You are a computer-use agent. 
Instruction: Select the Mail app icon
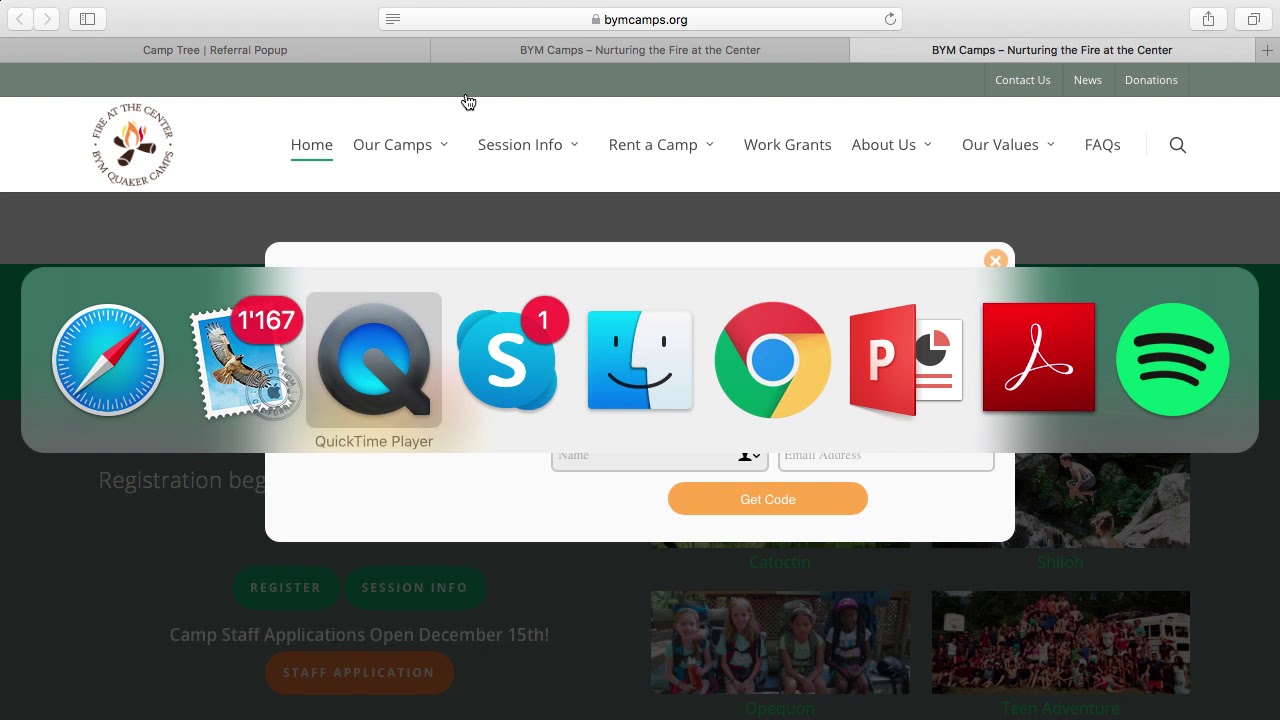[245, 360]
